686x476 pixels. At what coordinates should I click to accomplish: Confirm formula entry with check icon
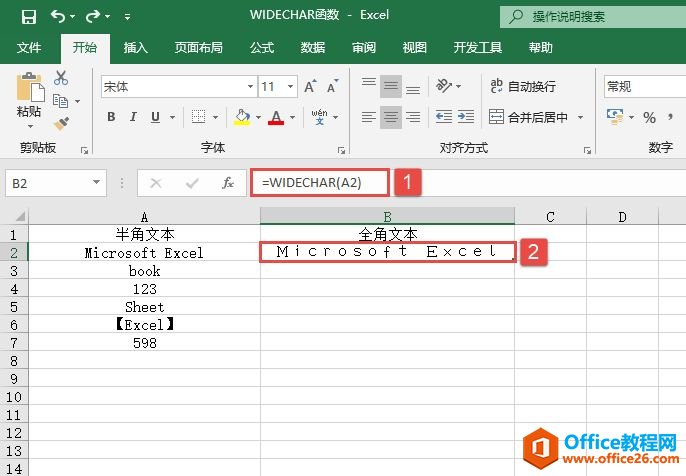tap(192, 183)
